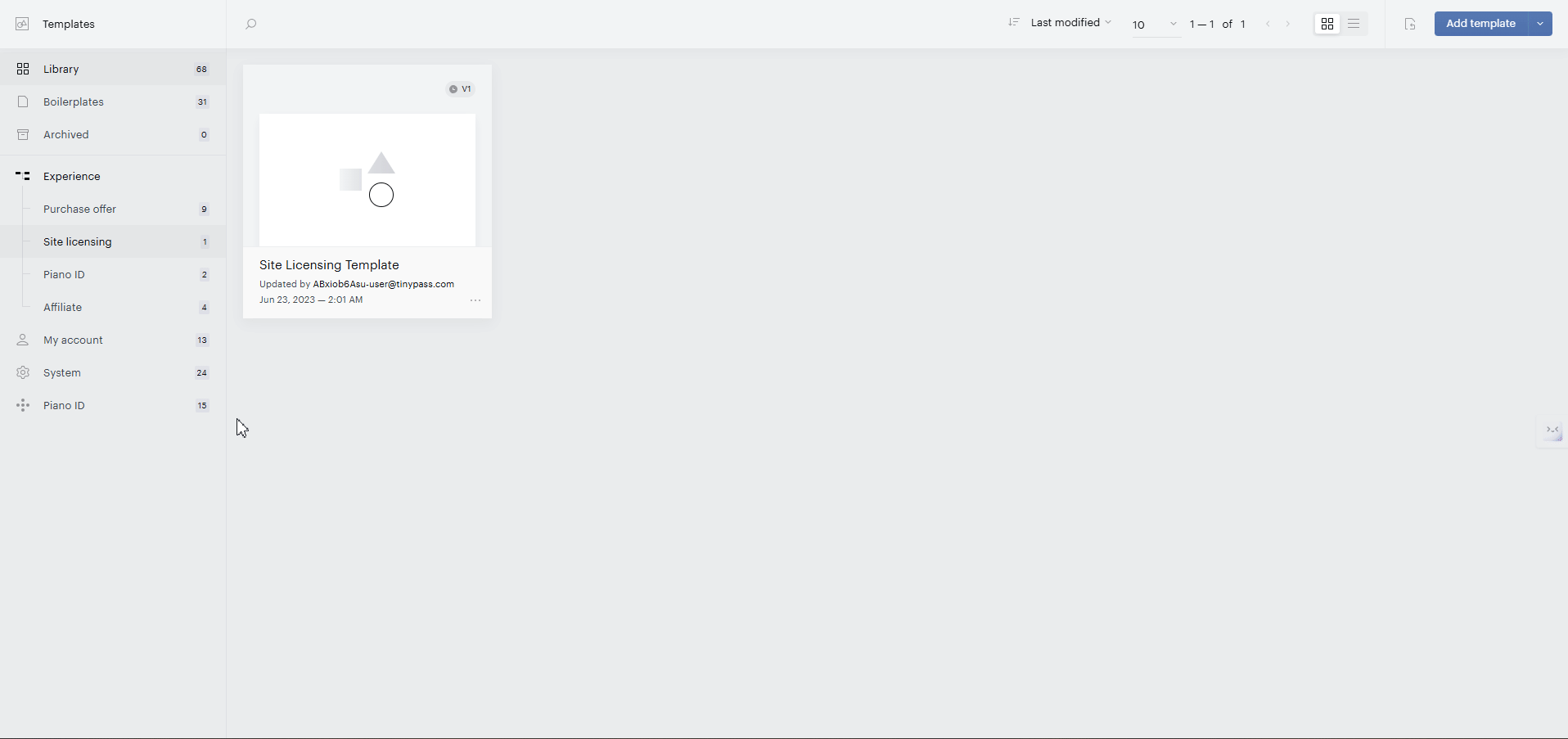Open the template card more options menu
This screenshot has height=739, width=1568.
point(475,300)
